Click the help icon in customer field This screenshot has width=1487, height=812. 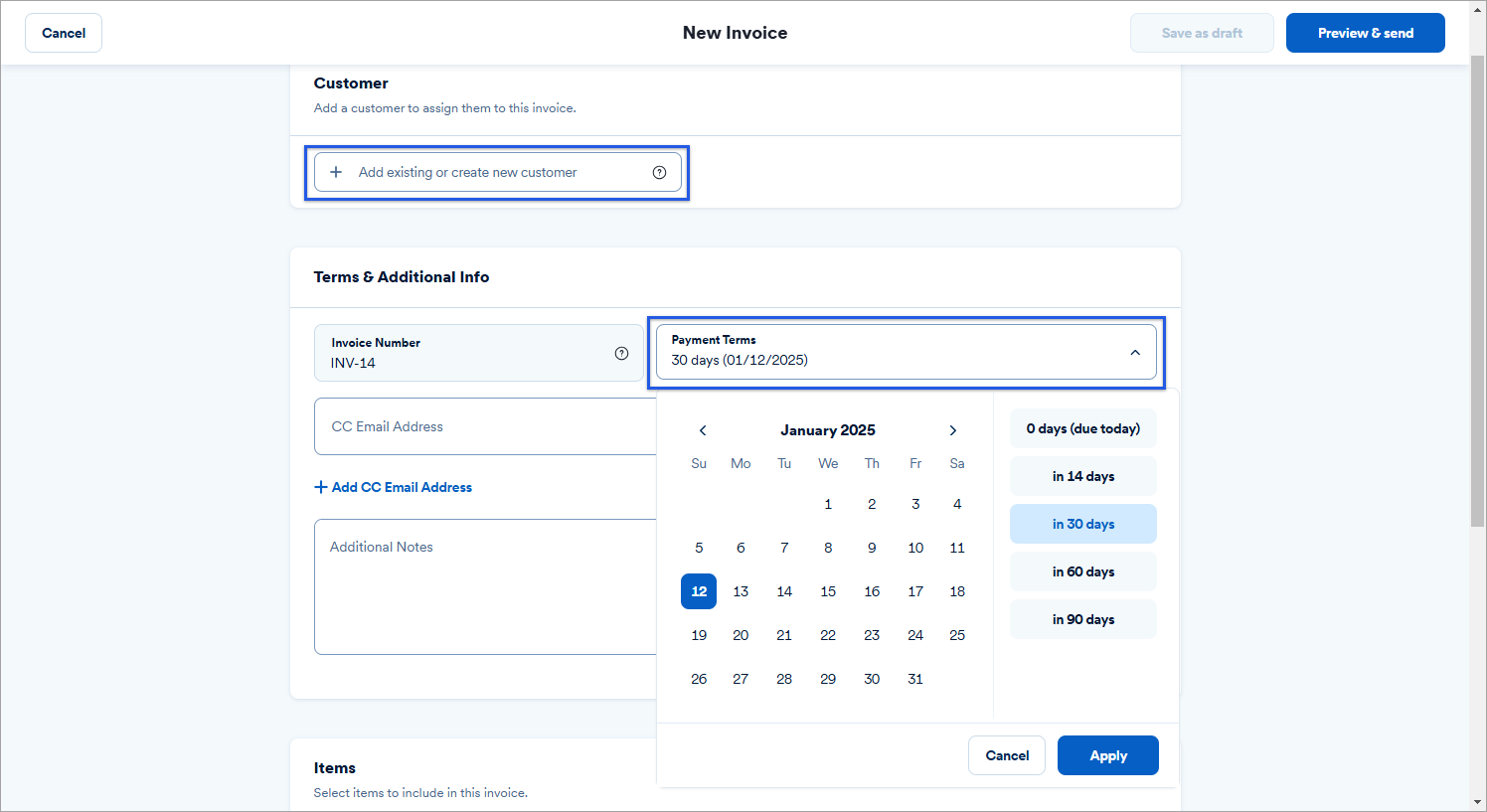click(x=659, y=172)
